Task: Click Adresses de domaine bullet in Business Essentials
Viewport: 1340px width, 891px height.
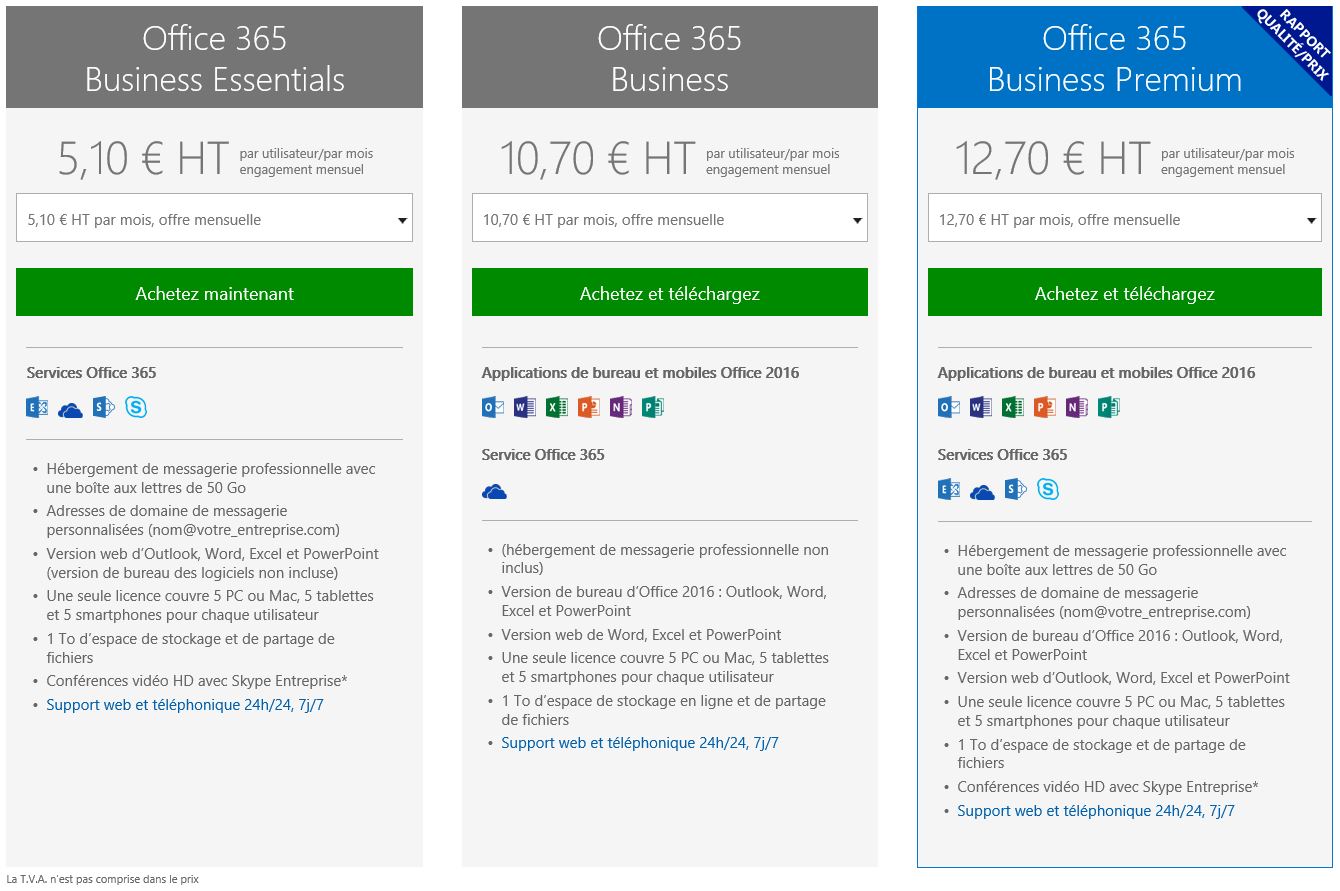Action: coord(193,520)
